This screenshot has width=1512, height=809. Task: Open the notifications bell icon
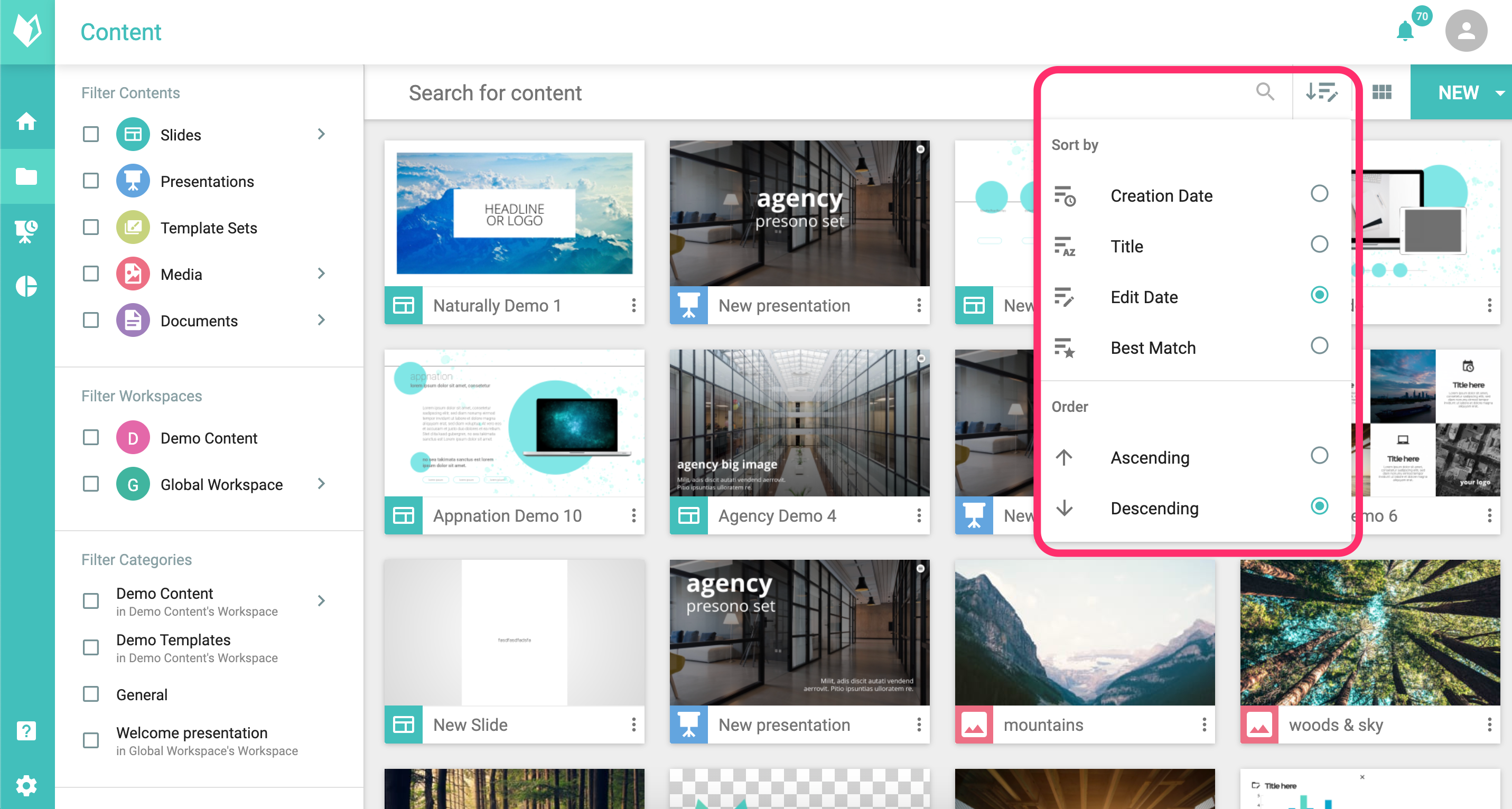pos(1405,31)
